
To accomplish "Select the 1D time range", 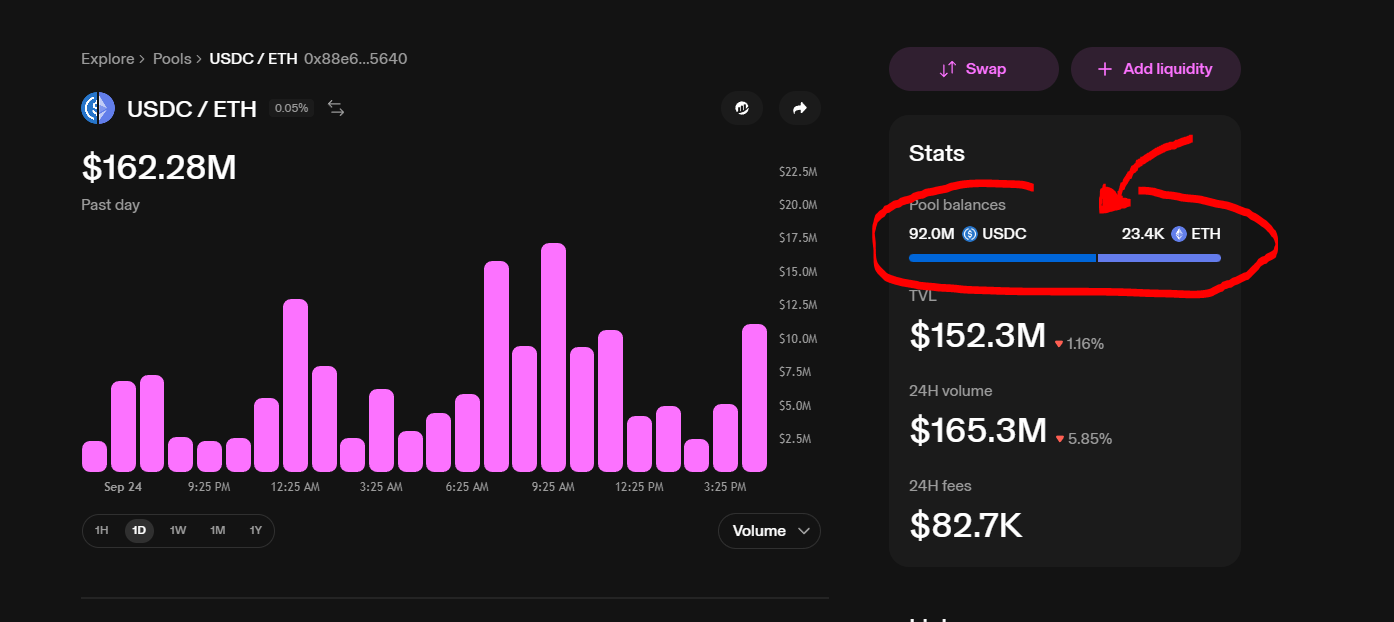I will [139, 530].
